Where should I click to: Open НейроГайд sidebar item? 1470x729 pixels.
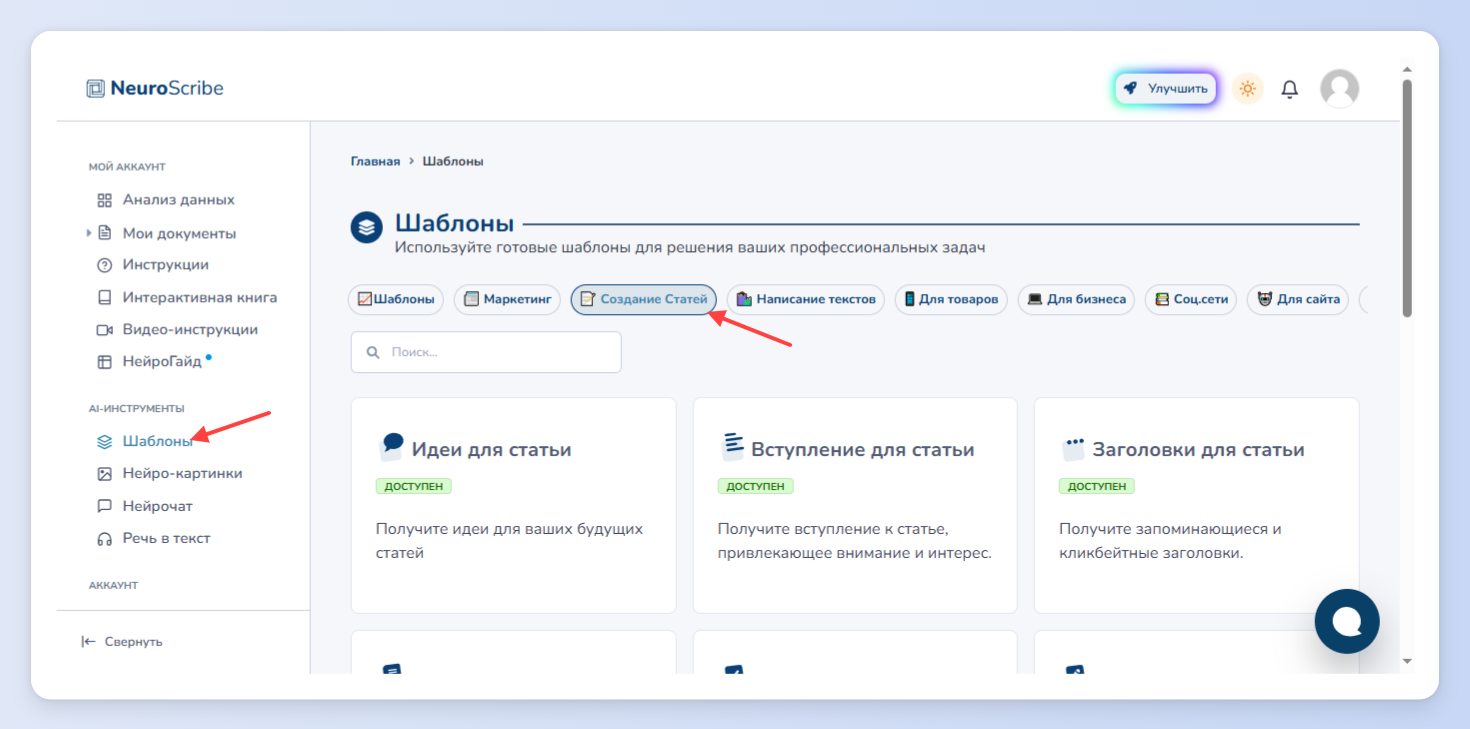coord(162,362)
